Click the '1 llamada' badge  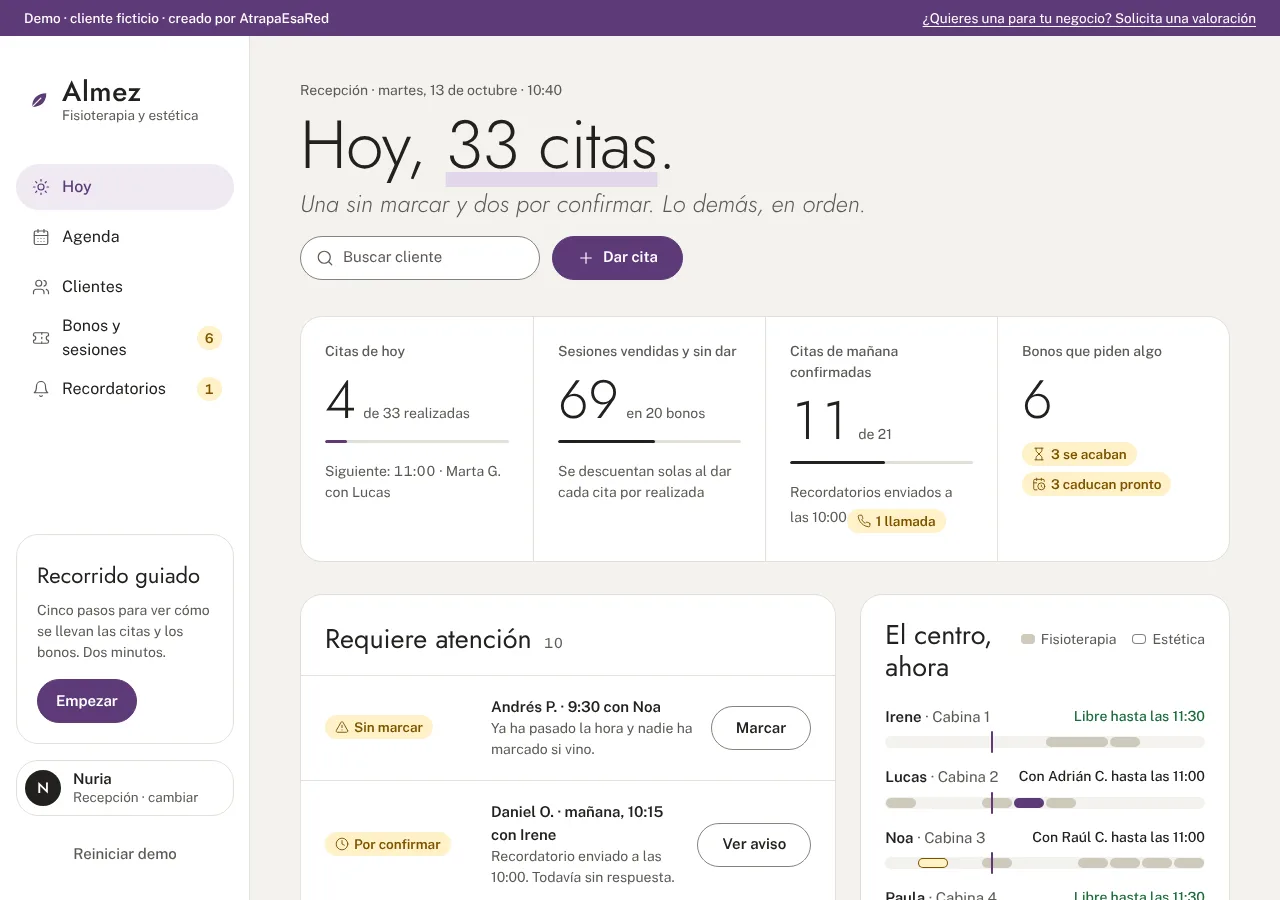click(896, 521)
